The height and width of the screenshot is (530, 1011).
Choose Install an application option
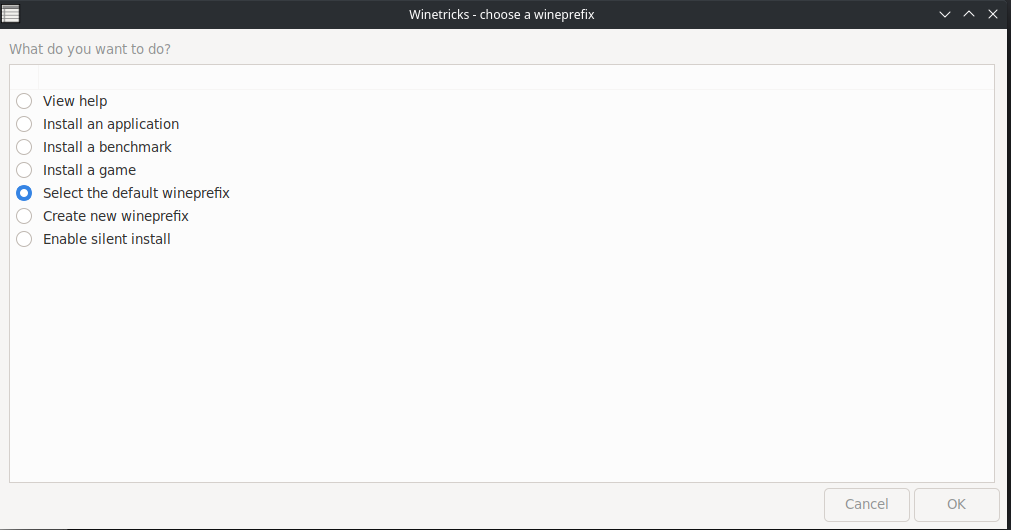tap(24, 124)
